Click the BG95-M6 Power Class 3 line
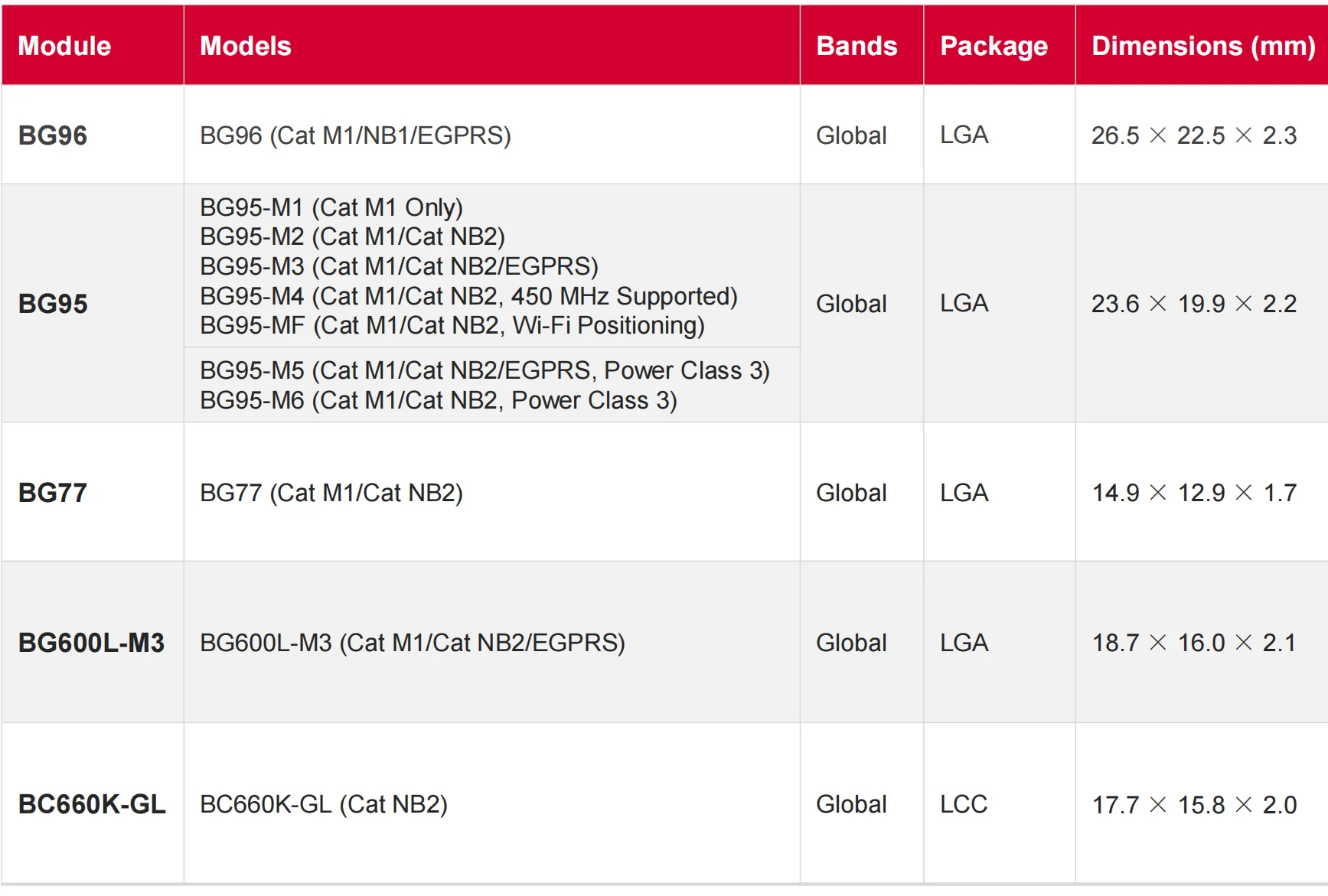Screen dimensions: 1328x896 pyautogui.click(x=438, y=400)
